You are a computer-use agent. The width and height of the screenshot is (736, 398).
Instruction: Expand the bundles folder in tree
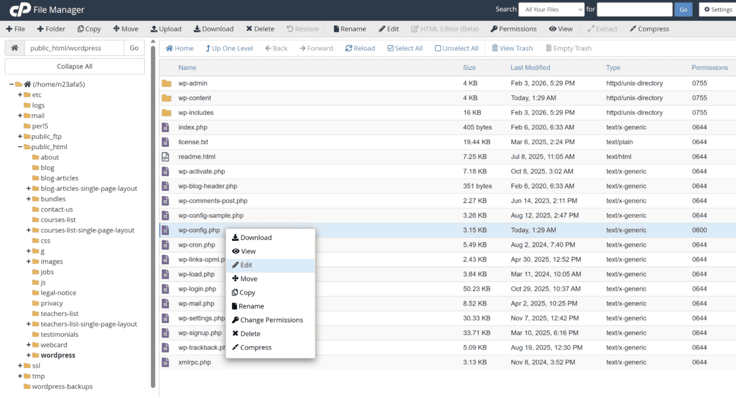[28, 199]
